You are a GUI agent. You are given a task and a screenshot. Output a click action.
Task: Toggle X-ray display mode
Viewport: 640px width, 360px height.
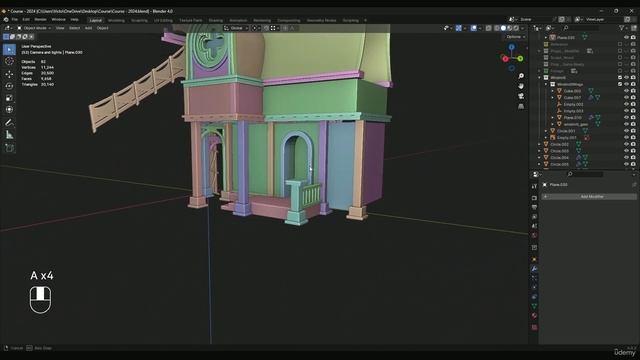[489, 28]
